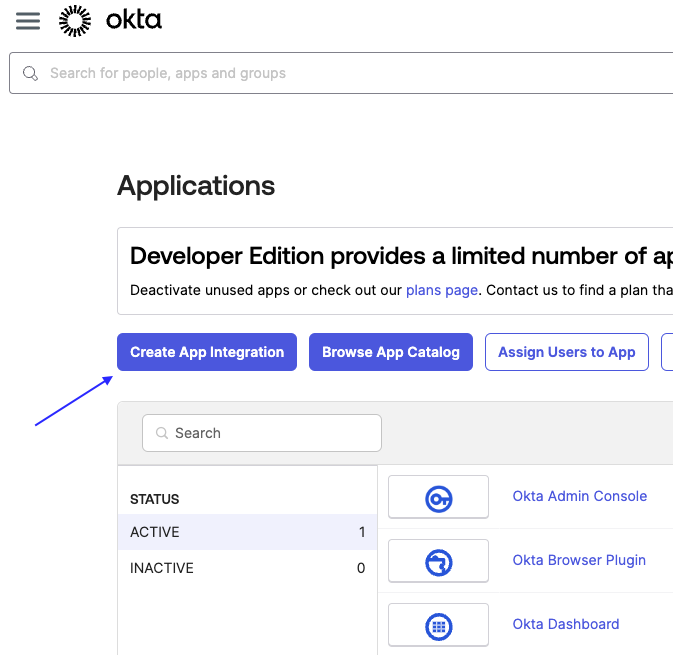Click the Okta Browser Plugin icon

[x=438, y=561]
